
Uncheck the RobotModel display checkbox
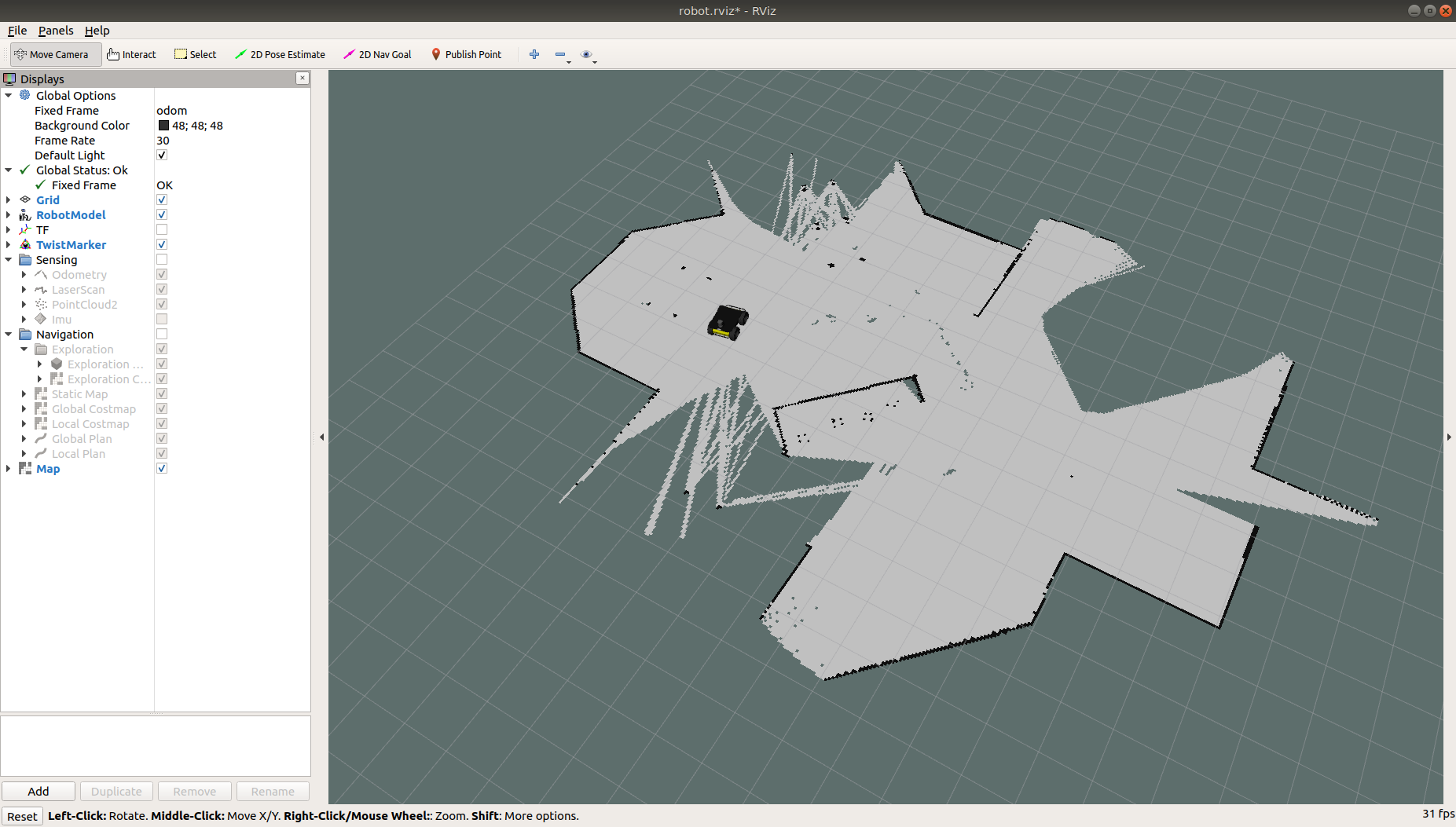162,215
